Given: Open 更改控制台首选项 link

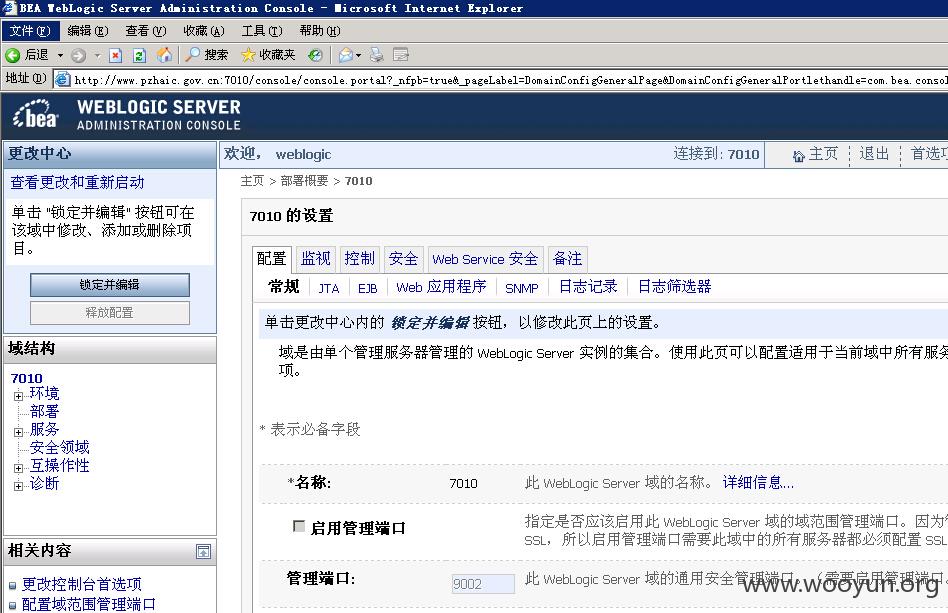Looking at the screenshot, I should [82, 585].
